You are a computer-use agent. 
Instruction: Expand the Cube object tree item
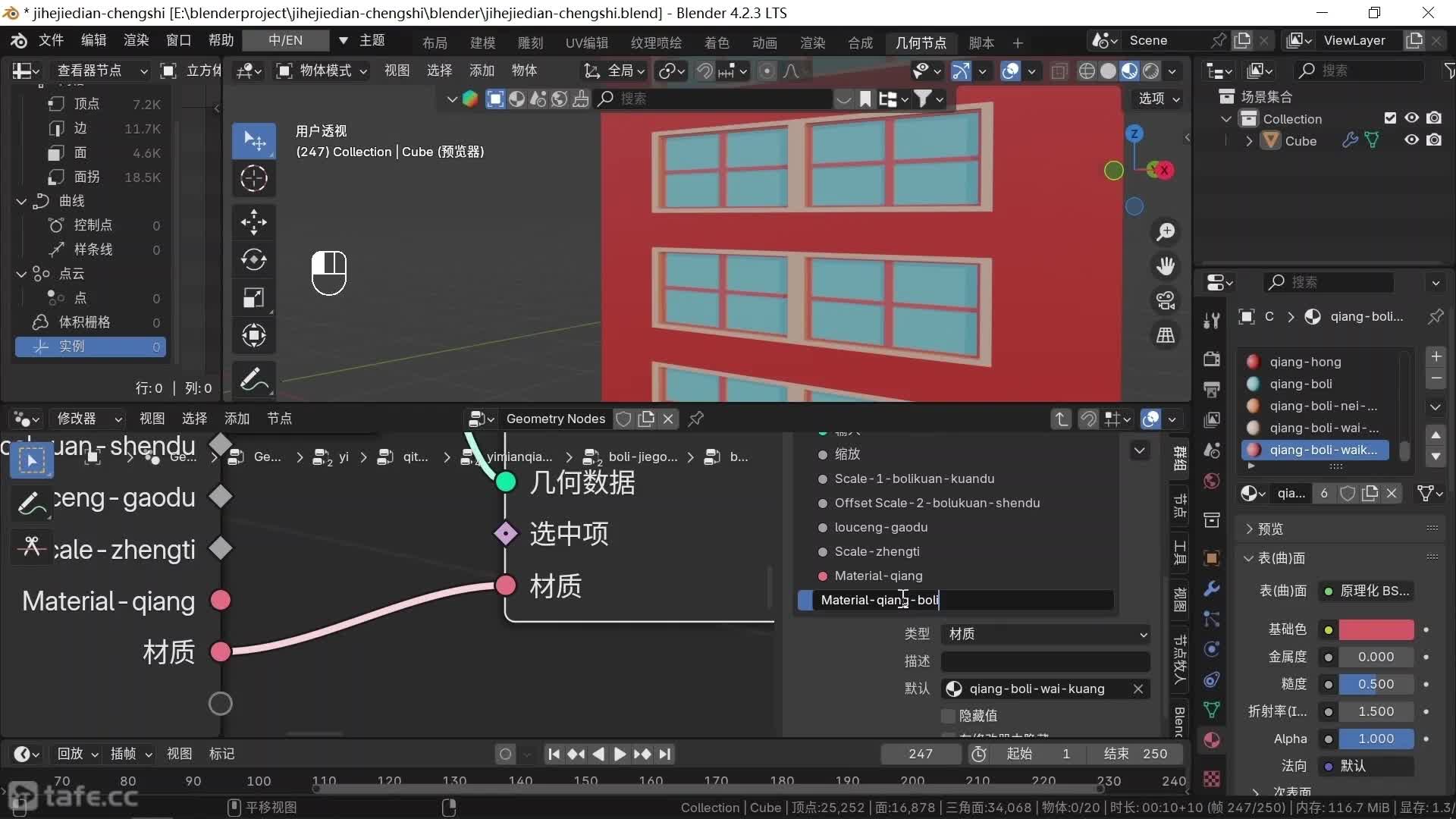(x=1249, y=141)
